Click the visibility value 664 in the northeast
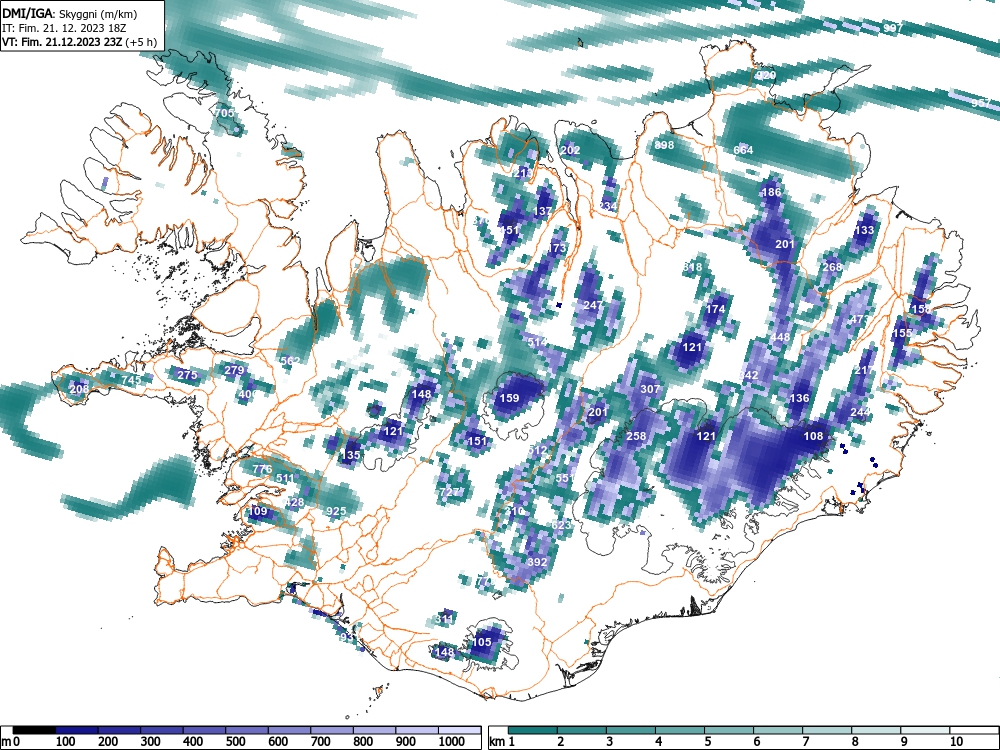This screenshot has height=750, width=1000. [x=743, y=150]
